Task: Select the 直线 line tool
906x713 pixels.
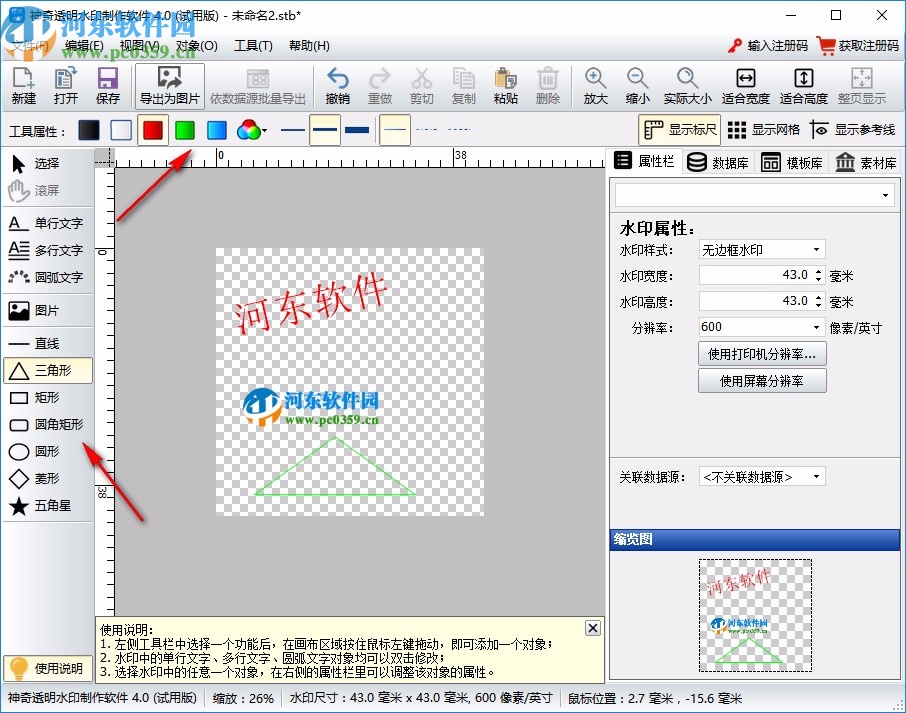Action: coord(47,344)
